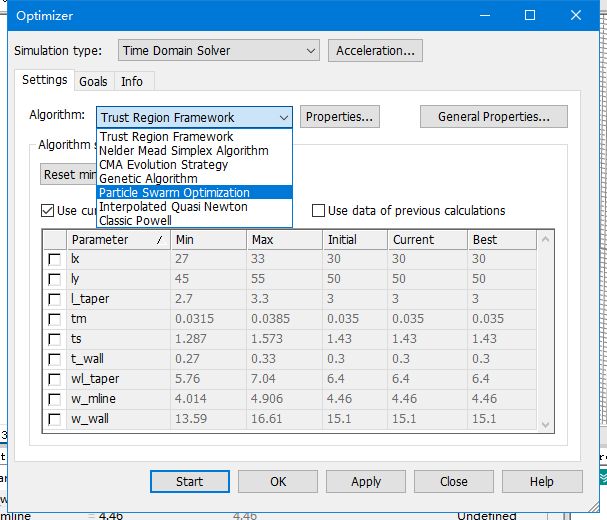Check the w_mline parameter checkbox
This screenshot has height=520, width=607.
(55, 399)
